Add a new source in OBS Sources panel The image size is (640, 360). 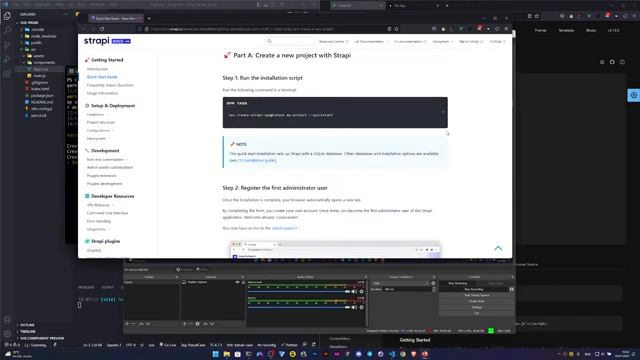pyautogui.click(x=184, y=324)
